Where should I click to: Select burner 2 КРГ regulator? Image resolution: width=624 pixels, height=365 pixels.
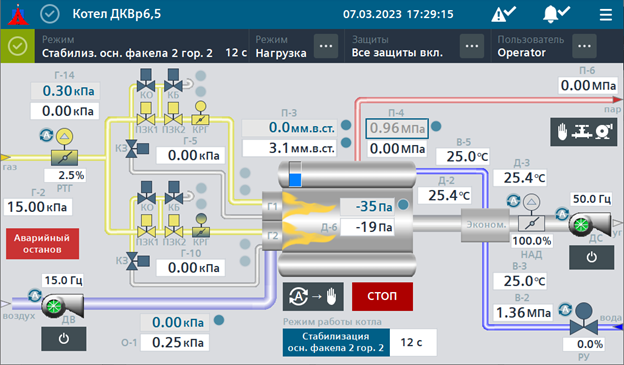(201, 226)
